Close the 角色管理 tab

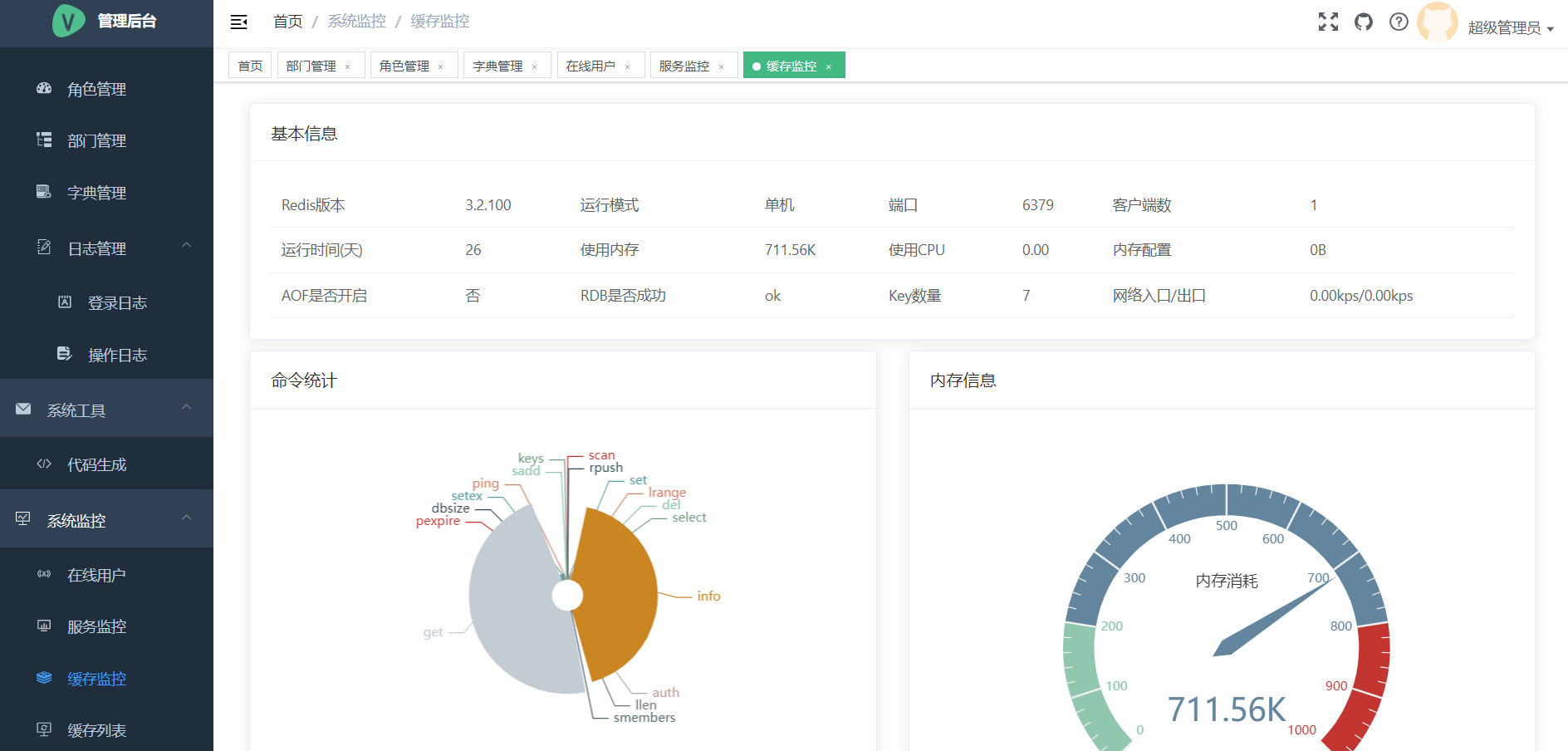click(x=440, y=66)
